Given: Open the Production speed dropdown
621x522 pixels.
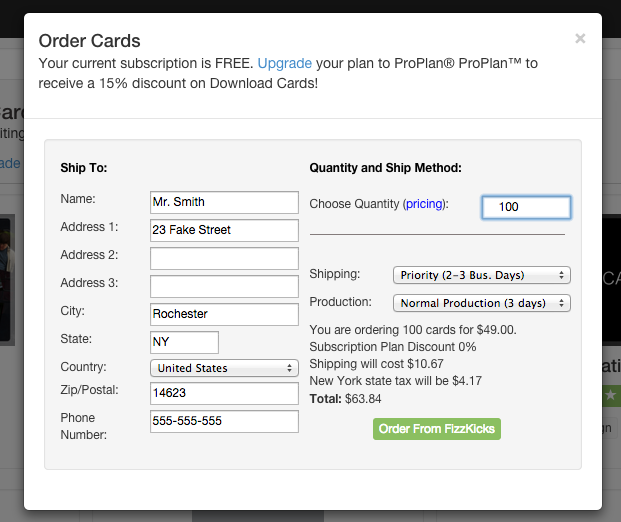Looking at the screenshot, I should 482,303.
